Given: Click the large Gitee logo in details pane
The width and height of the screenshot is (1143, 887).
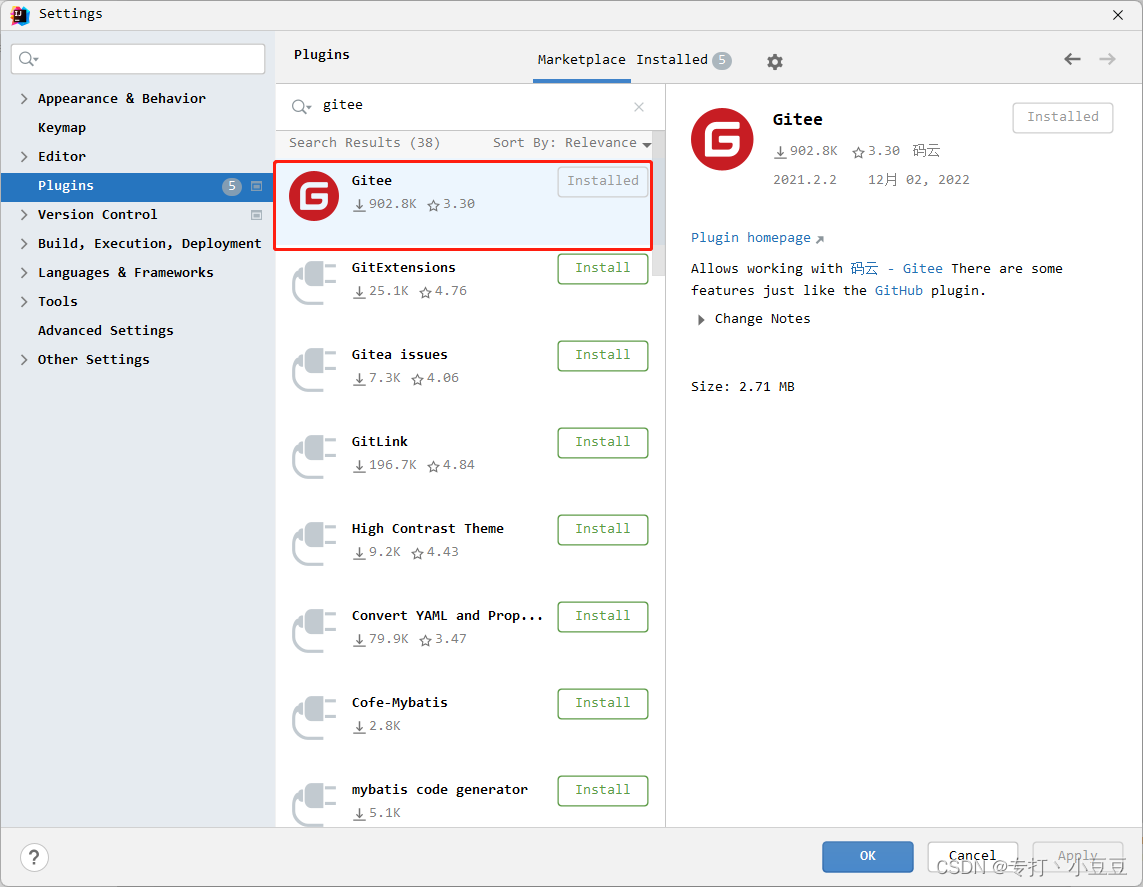Looking at the screenshot, I should click(x=722, y=139).
